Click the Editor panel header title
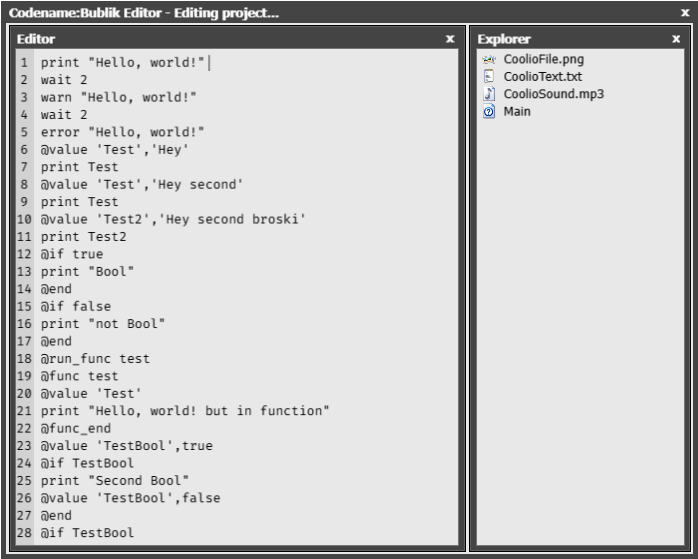Image resolution: width=698 pixels, height=559 pixels. (x=36, y=39)
